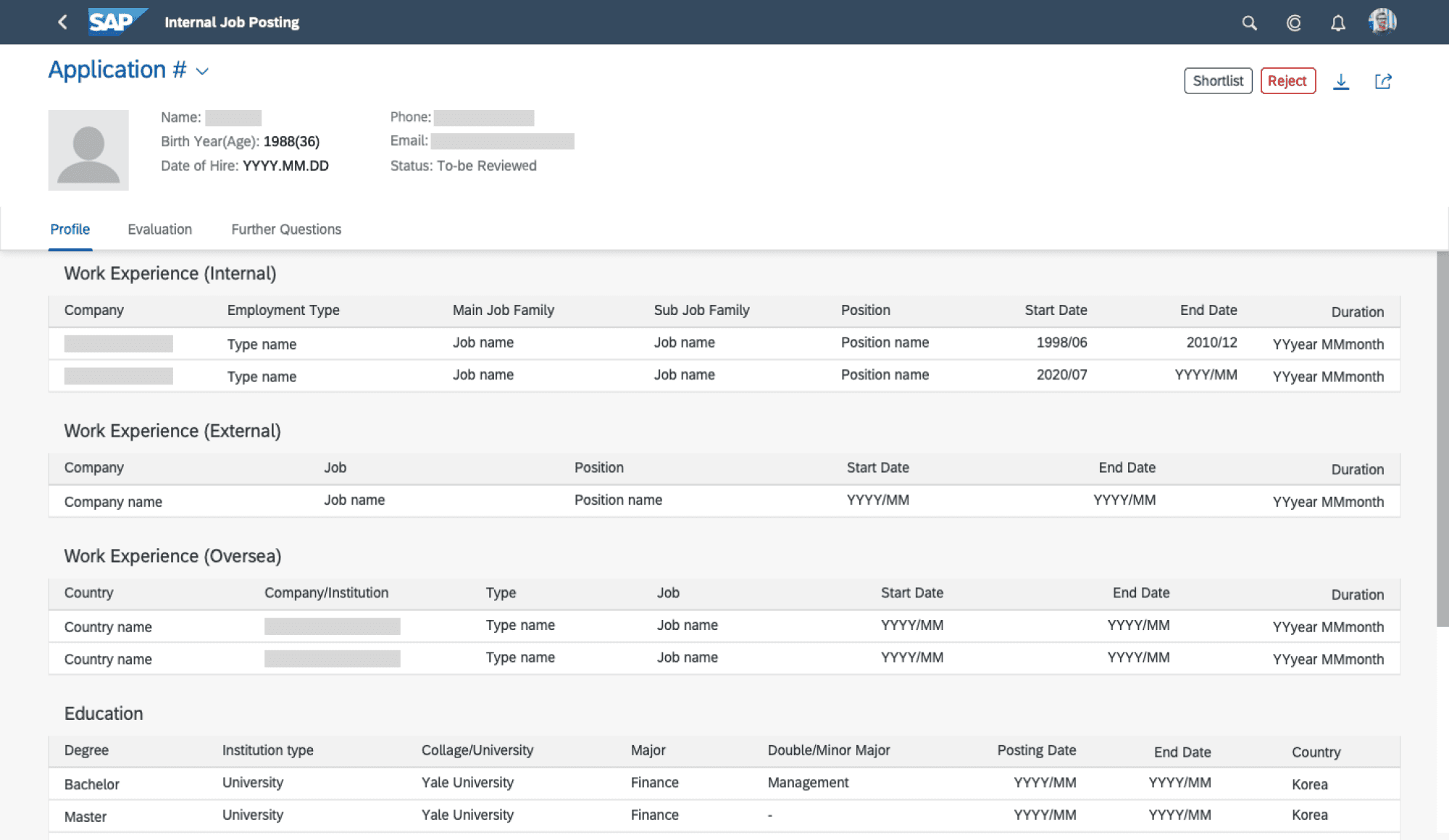Screen dimensions: 1449x840
Task: Share application via export icon
Action: [x=1383, y=81]
